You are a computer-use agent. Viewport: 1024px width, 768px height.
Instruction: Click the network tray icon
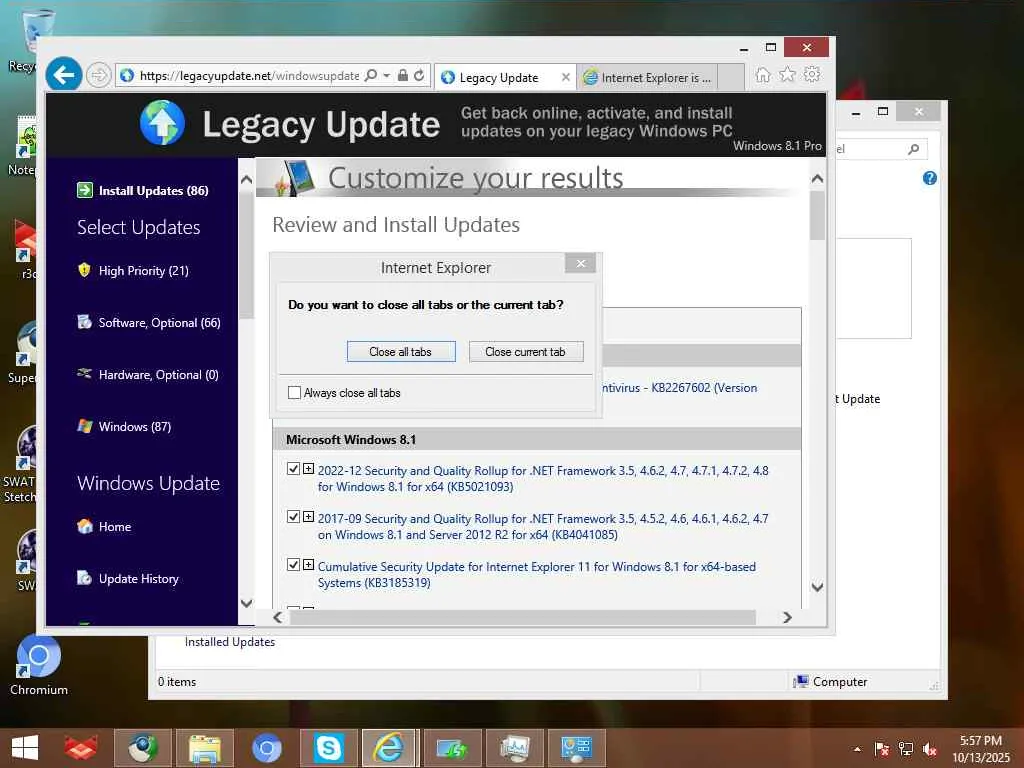click(x=905, y=749)
